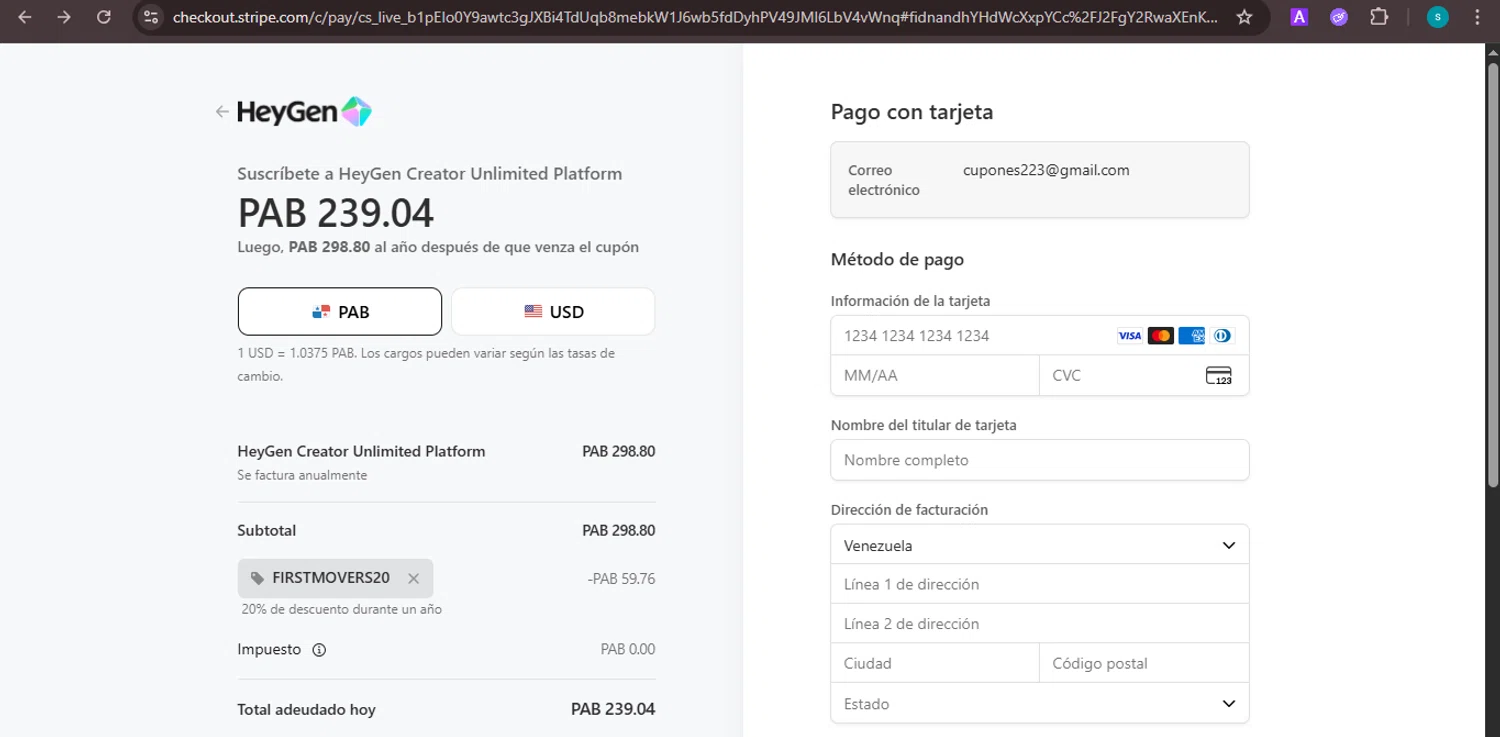Click the Mastercard logo
The image size is (1500, 737).
tap(1160, 336)
